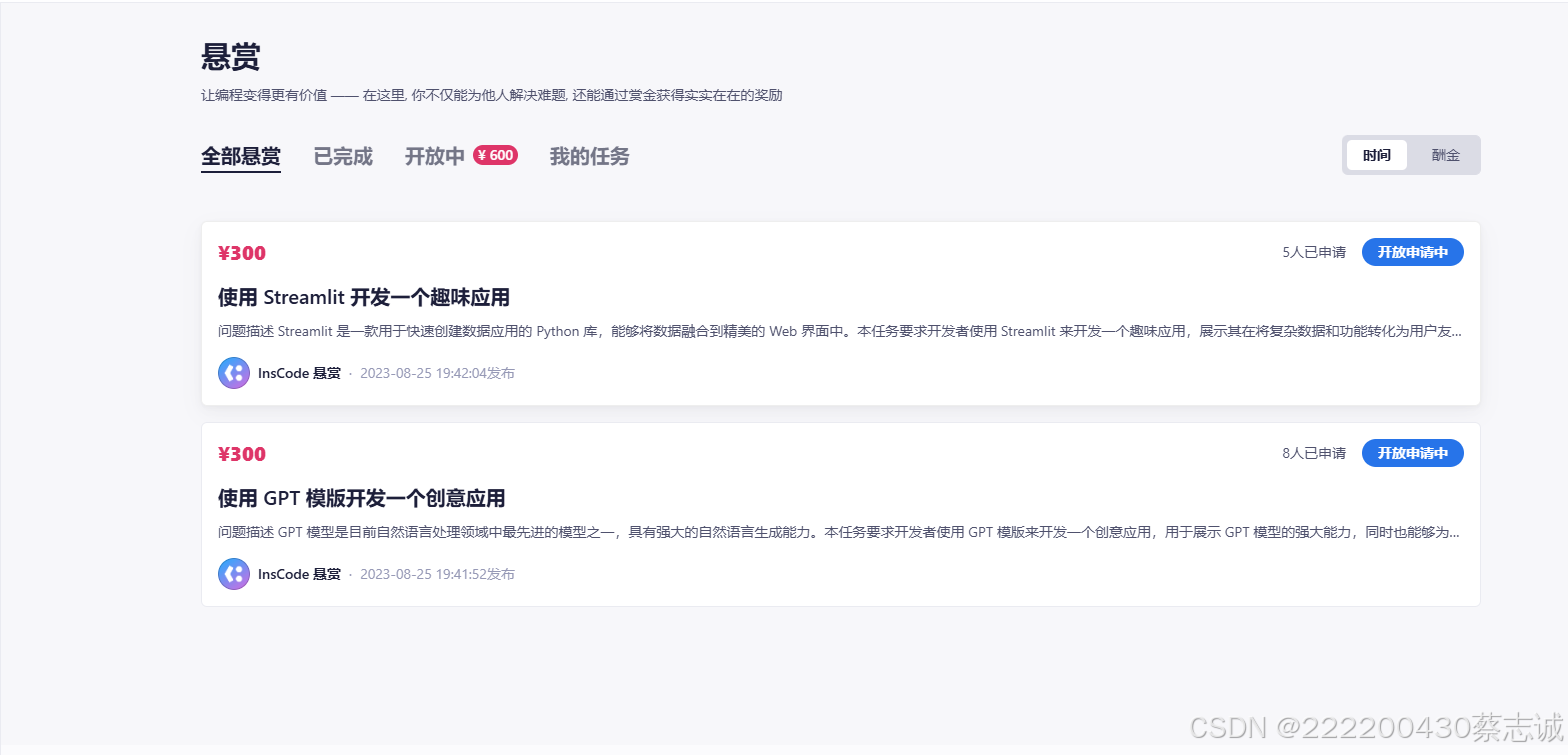Click InsCode avatar icon in the GPT card

point(234,574)
